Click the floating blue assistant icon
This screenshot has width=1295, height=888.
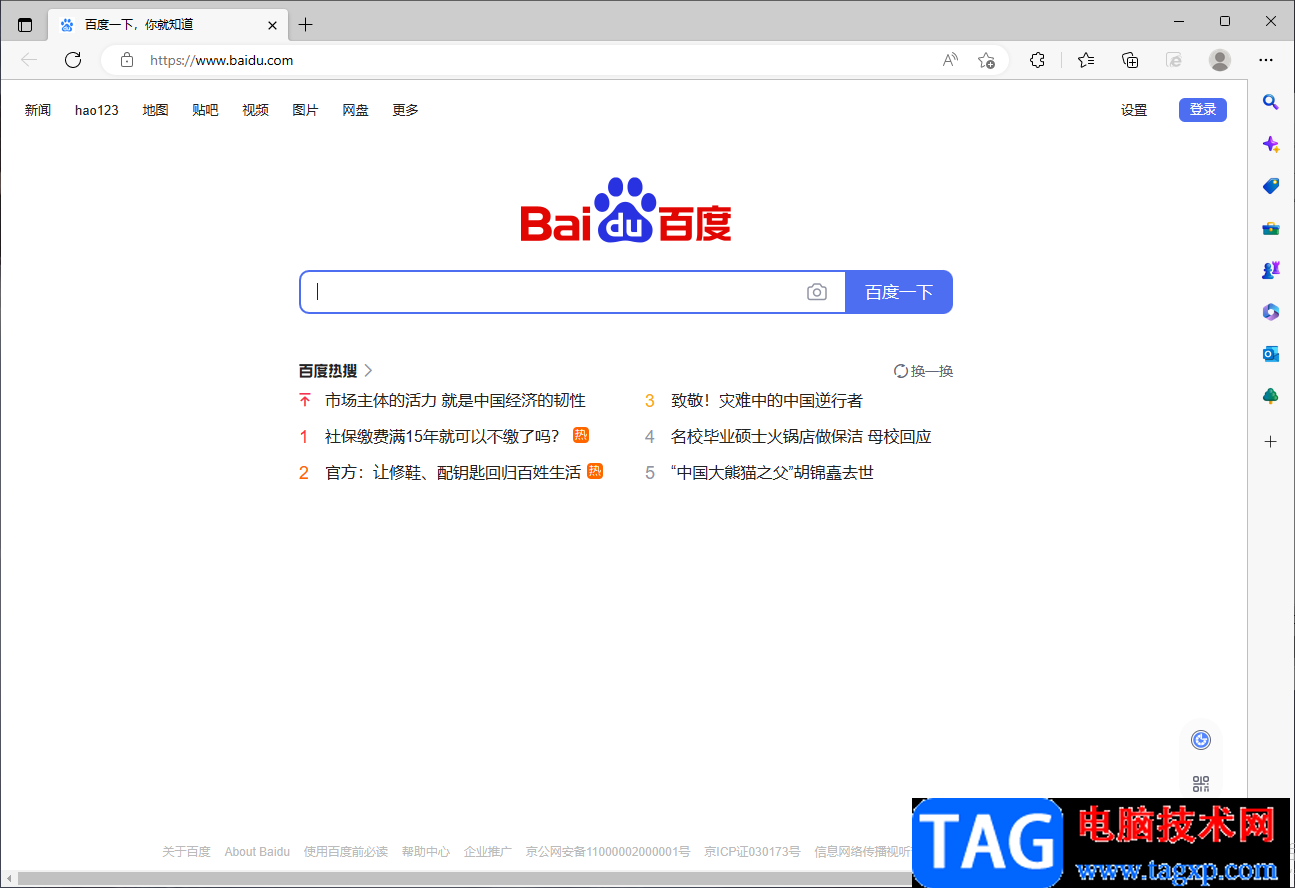(x=1201, y=740)
